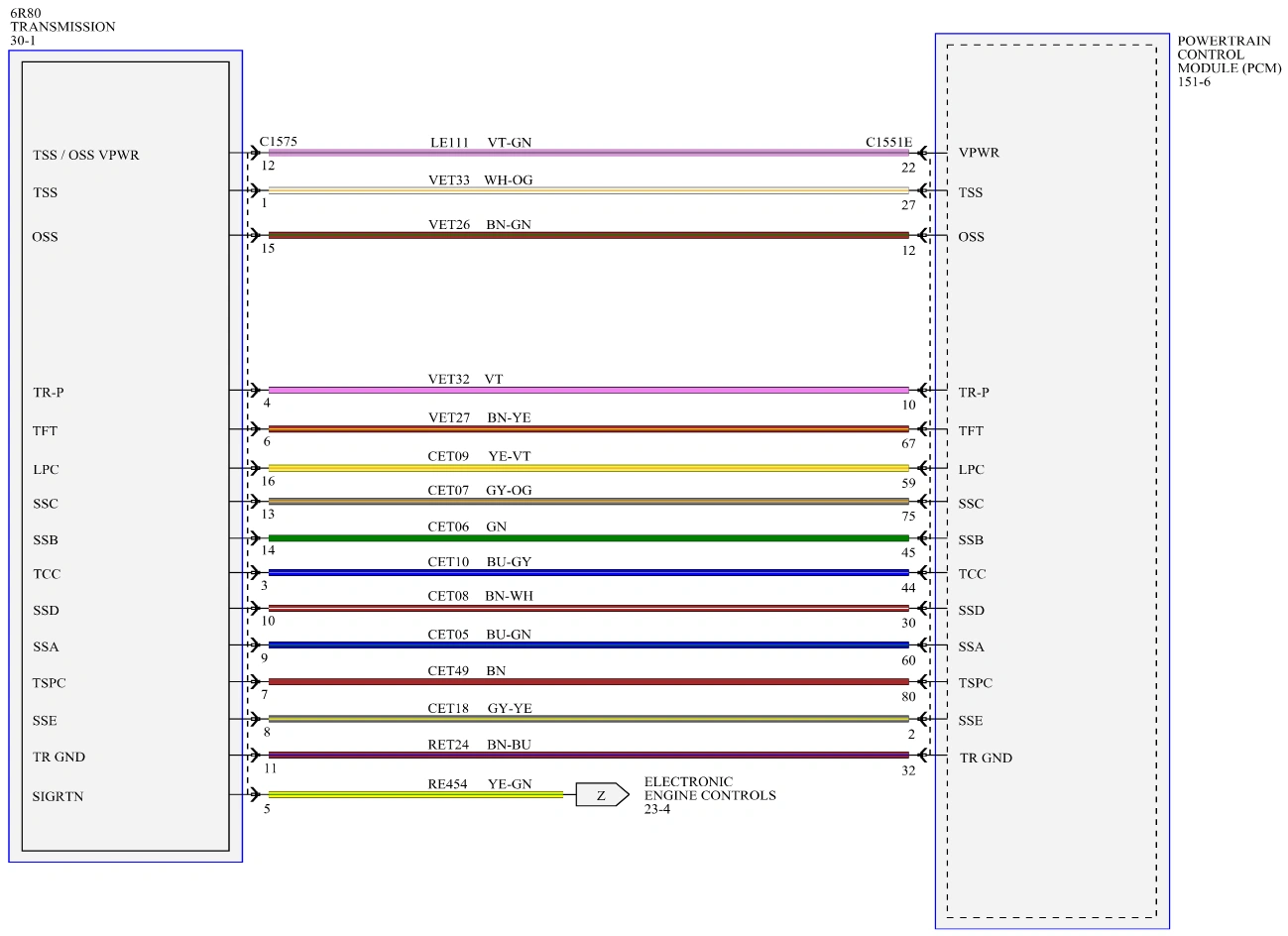Select the VET27 BN-YE wire label

(480, 418)
